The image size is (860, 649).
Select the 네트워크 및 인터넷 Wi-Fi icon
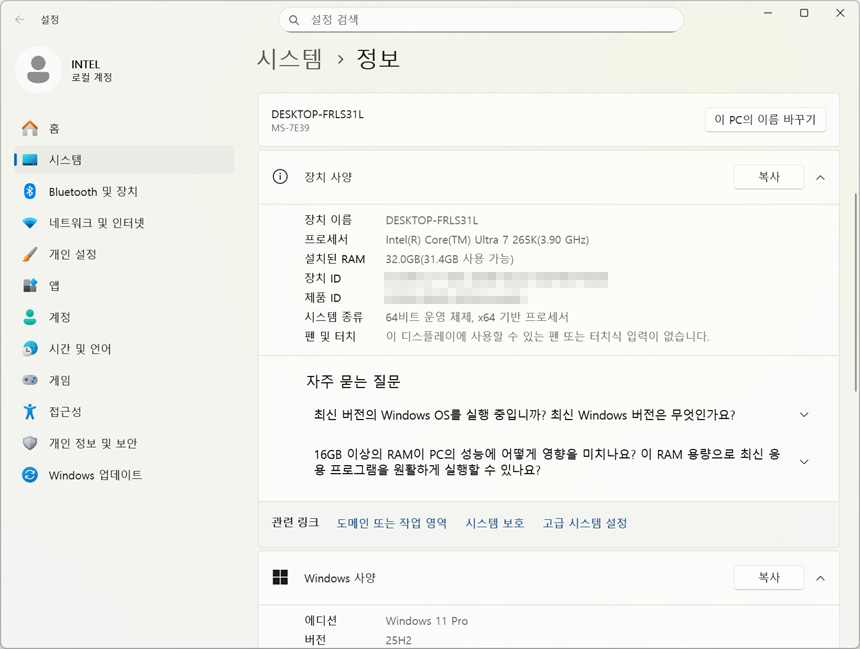click(x=30, y=223)
